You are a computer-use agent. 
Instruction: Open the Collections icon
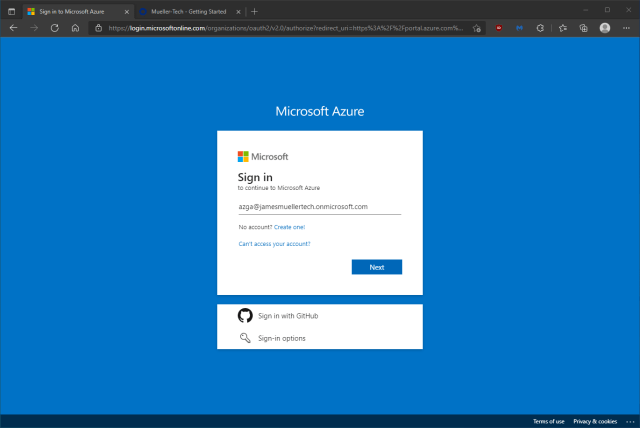click(x=584, y=28)
